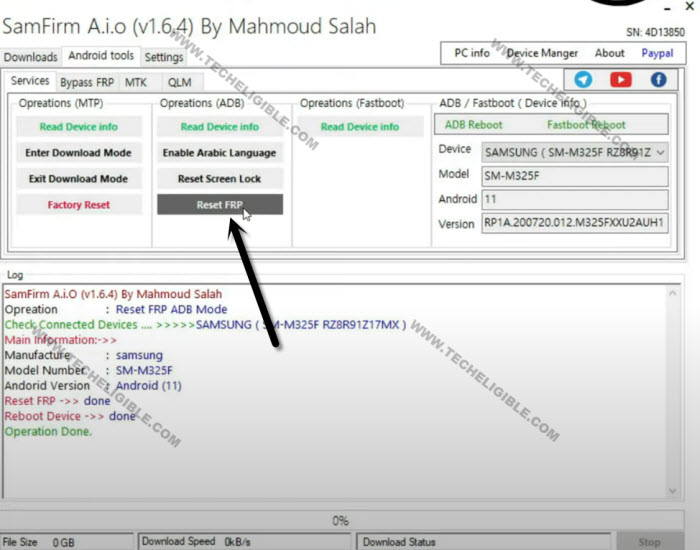Click 'Operation Done.' log line
700x550 pixels.
click(48, 432)
